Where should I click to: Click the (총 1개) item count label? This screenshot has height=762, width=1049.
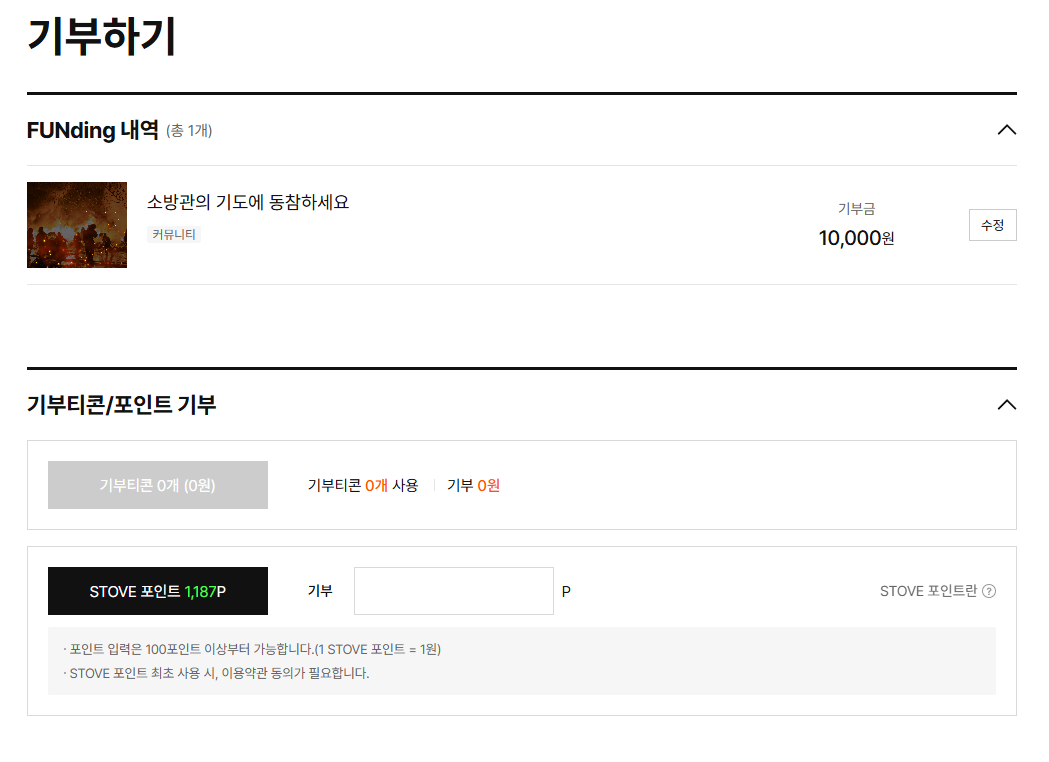click(x=189, y=130)
